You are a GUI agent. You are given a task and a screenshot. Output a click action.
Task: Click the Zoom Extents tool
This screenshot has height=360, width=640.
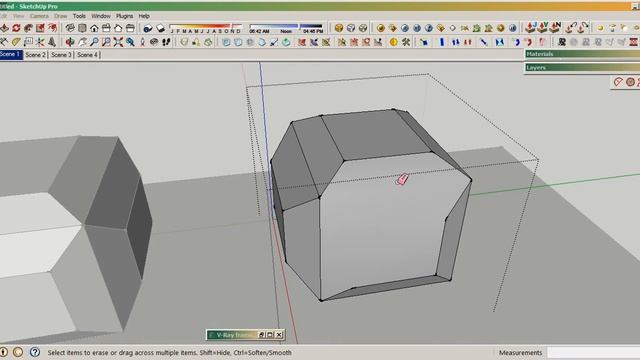[118, 42]
